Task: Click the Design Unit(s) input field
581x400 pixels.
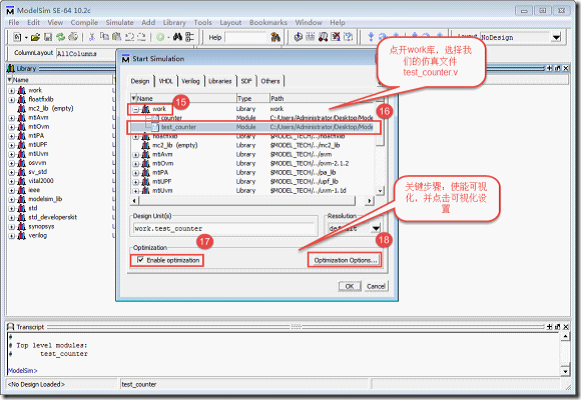Action: (x=225, y=229)
